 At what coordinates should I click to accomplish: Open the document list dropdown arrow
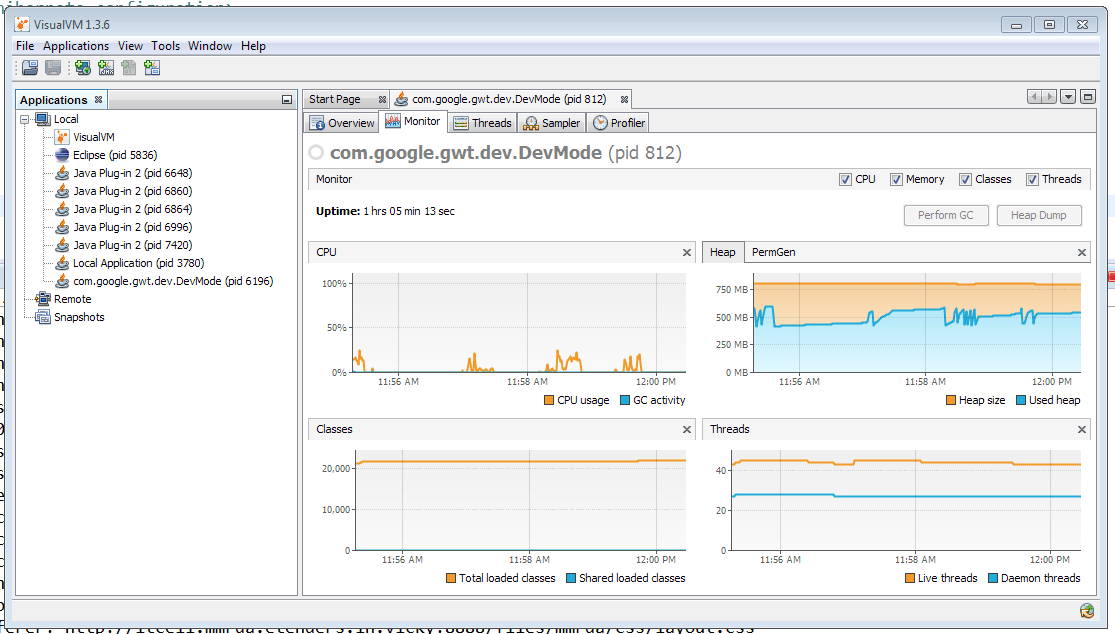tap(1067, 97)
